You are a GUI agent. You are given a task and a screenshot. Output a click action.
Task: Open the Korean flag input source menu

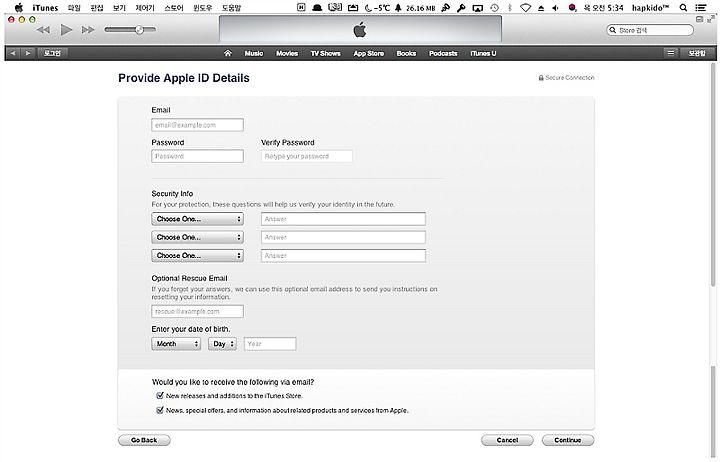[x=572, y=8]
